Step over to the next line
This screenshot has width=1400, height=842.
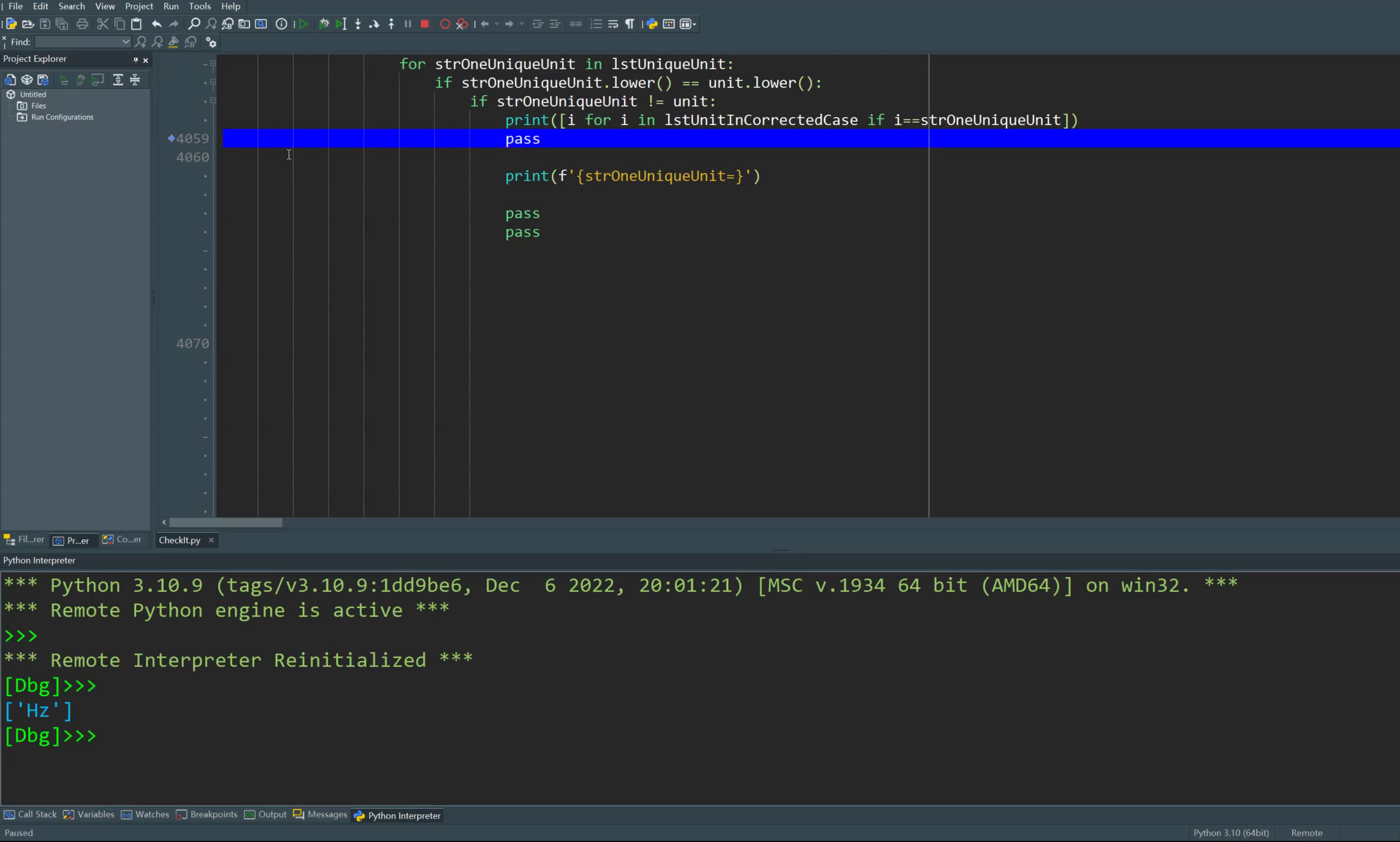375,24
